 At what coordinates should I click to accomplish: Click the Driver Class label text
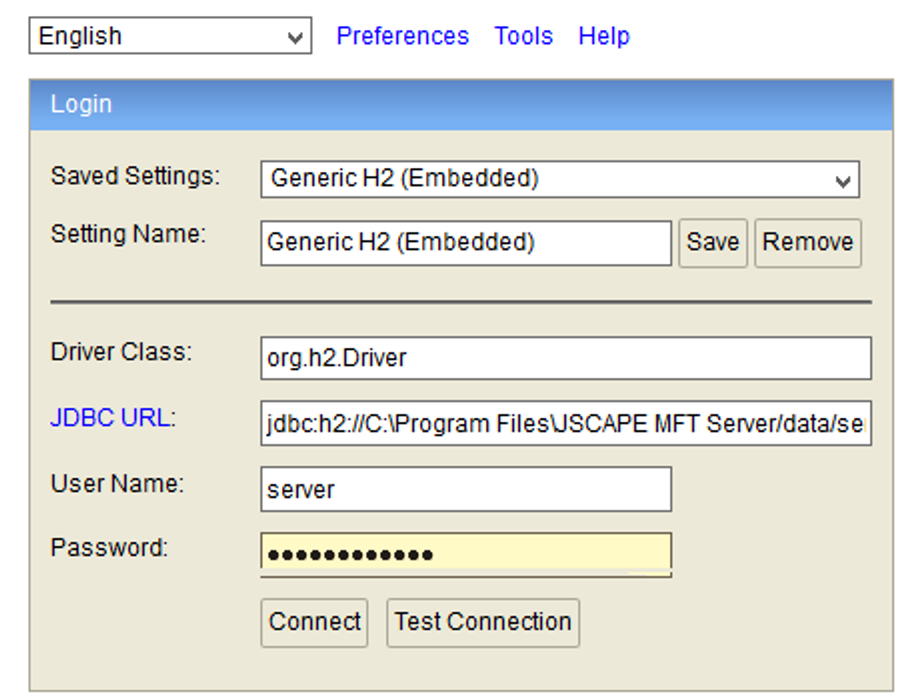coord(121,352)
